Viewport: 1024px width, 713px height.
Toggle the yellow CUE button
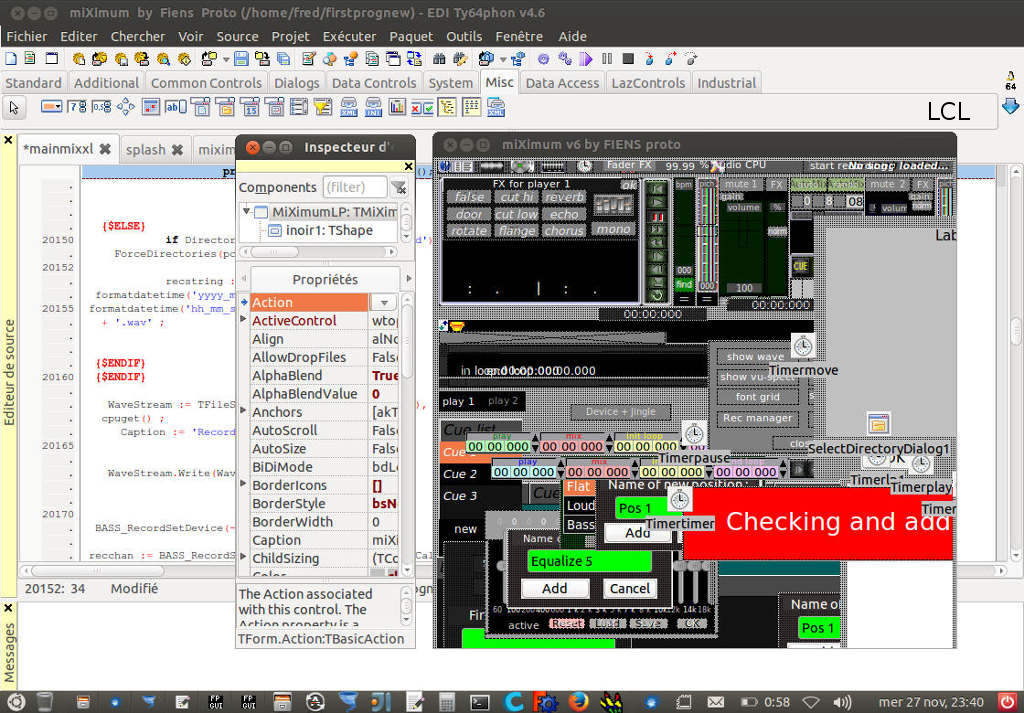(x=801, y=266)
